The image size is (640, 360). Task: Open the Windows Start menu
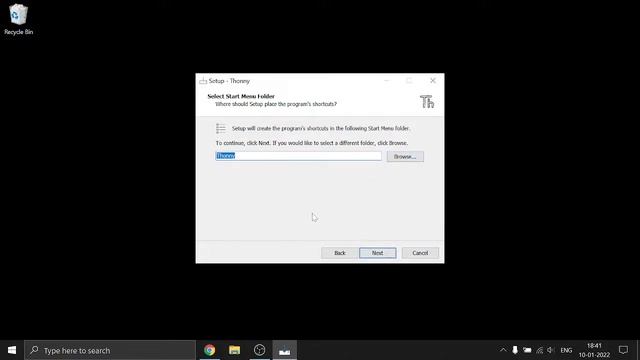[12, 350]
